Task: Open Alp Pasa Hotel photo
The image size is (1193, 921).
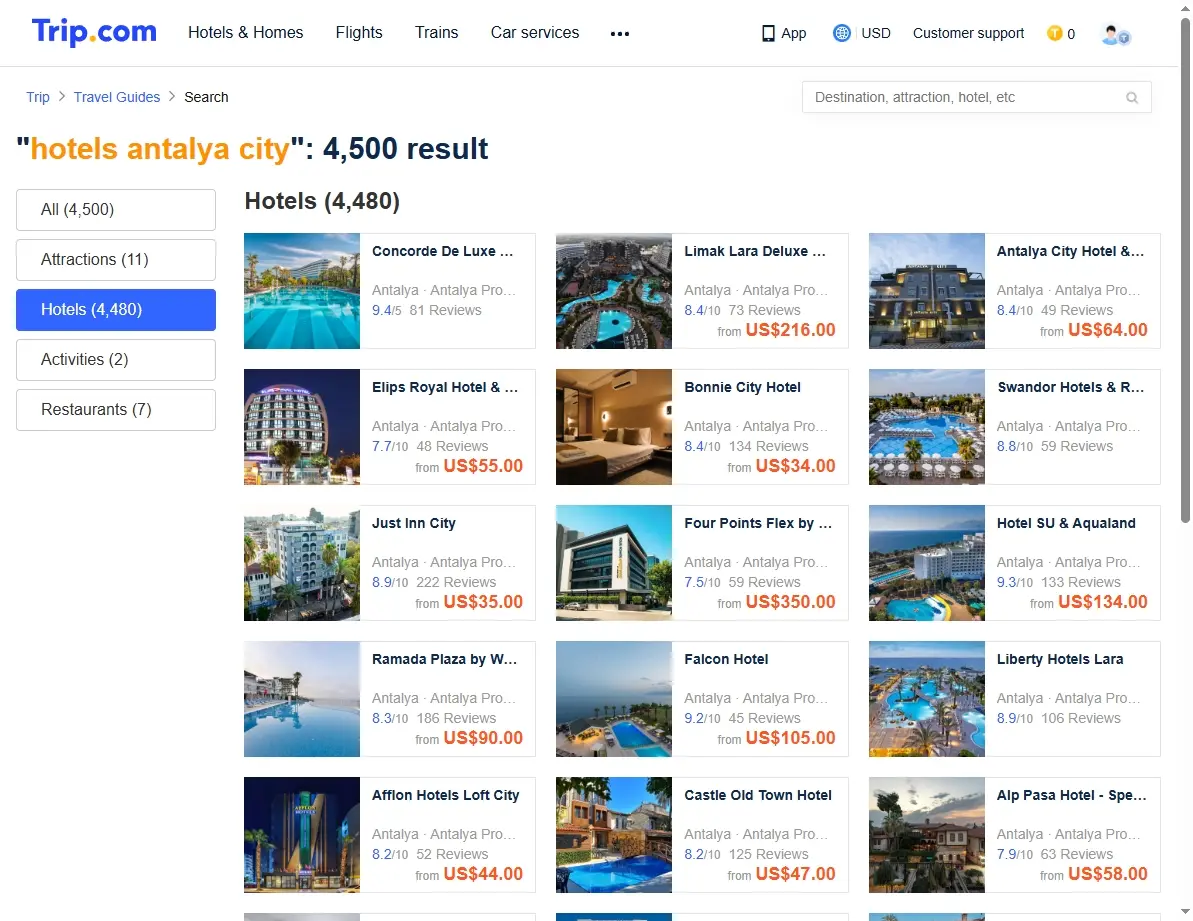Action: (x=927, y=835)
